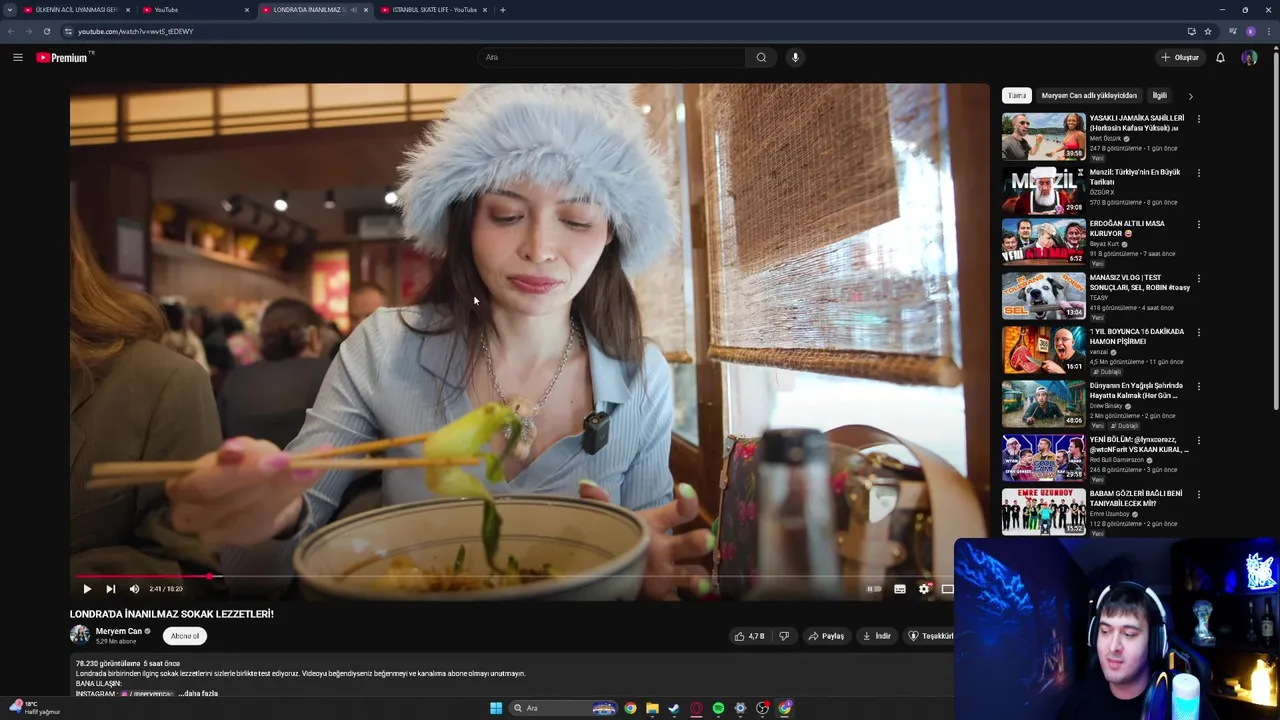
Task: Click the Teşekkürler thanks button
Action: tap(930, 636)
